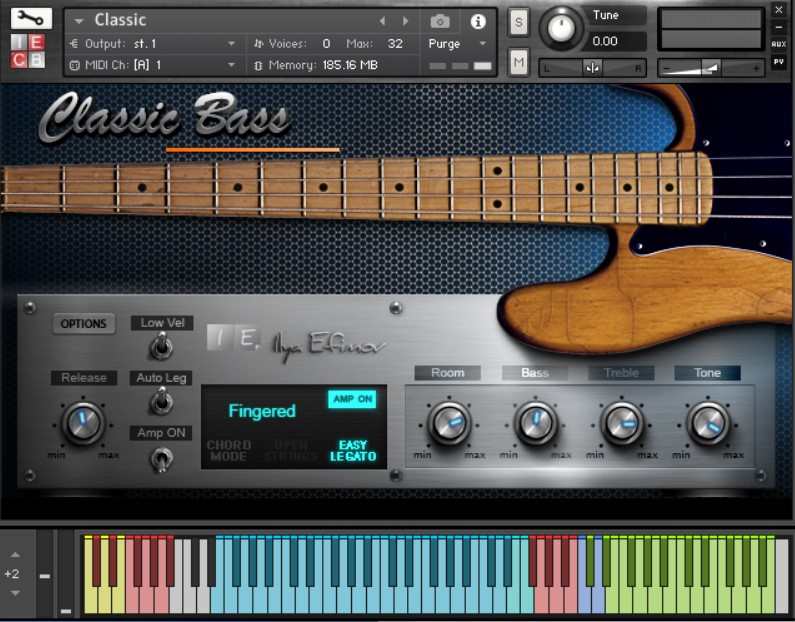The height and width of the screenshot is (622, 795).
Task: Open the Output st. 1 dropdown
Action: click(153, 44)
